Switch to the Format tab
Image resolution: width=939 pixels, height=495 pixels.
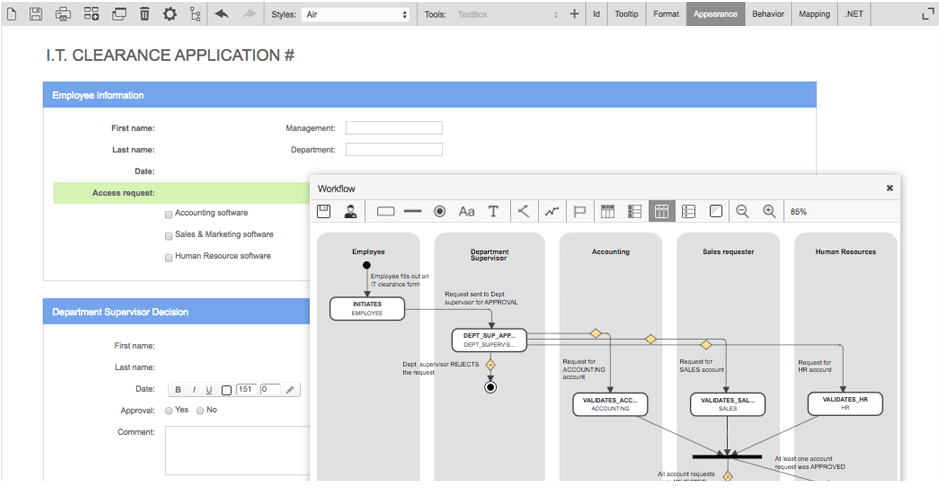tap(666, 14)
